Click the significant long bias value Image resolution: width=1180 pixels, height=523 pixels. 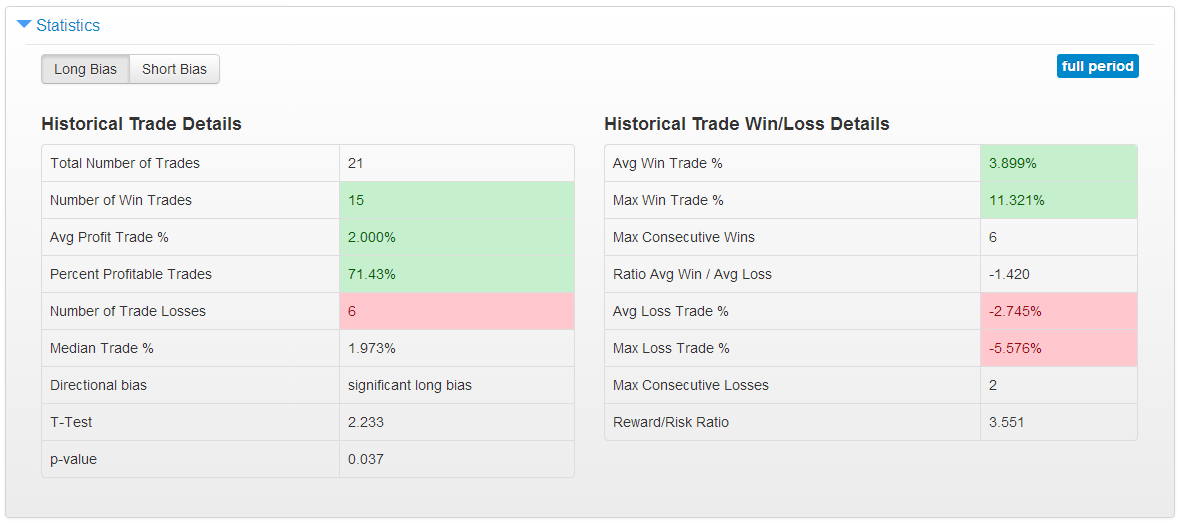pyautogui.click(x=410, y=385)
